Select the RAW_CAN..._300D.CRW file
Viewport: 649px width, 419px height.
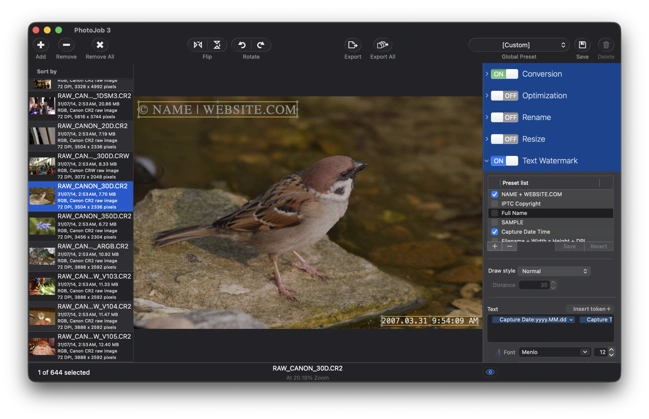tap(81, 166)
